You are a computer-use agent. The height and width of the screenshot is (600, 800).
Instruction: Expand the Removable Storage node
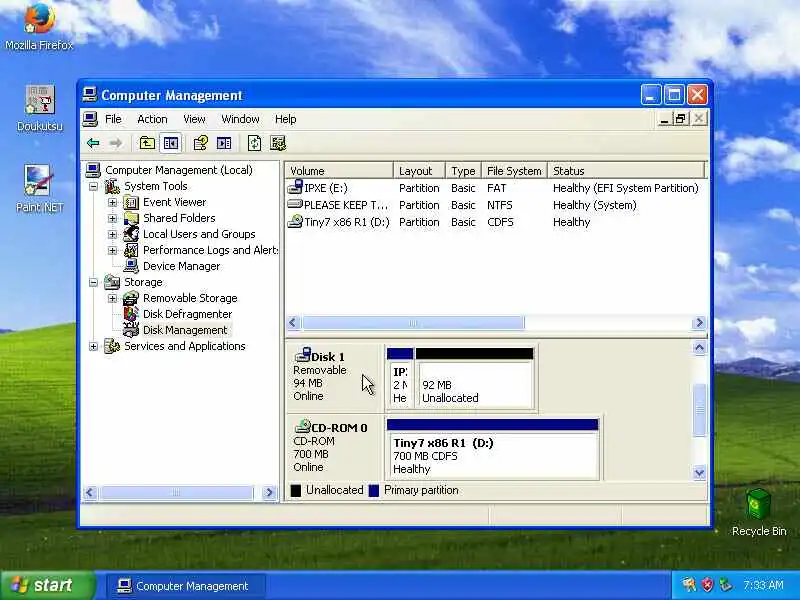click(112, 298)
